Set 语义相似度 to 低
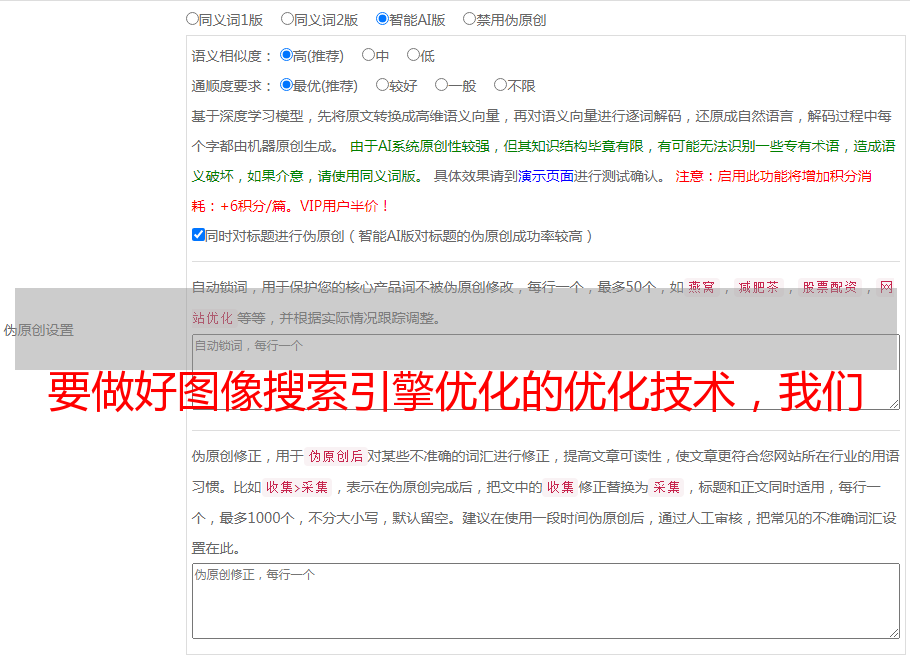The height and width of the screenshot is (658, 911). [414, 55]
